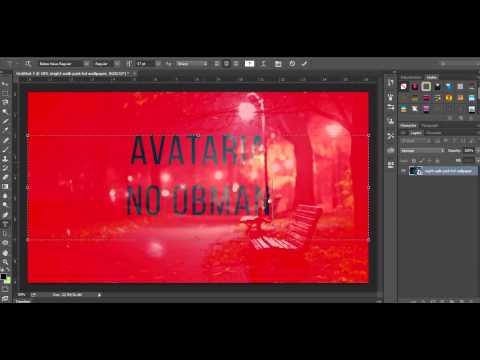Screen dimensions: 480x360
Task: Select the open document title tab
Action: (x=74, y=73)
